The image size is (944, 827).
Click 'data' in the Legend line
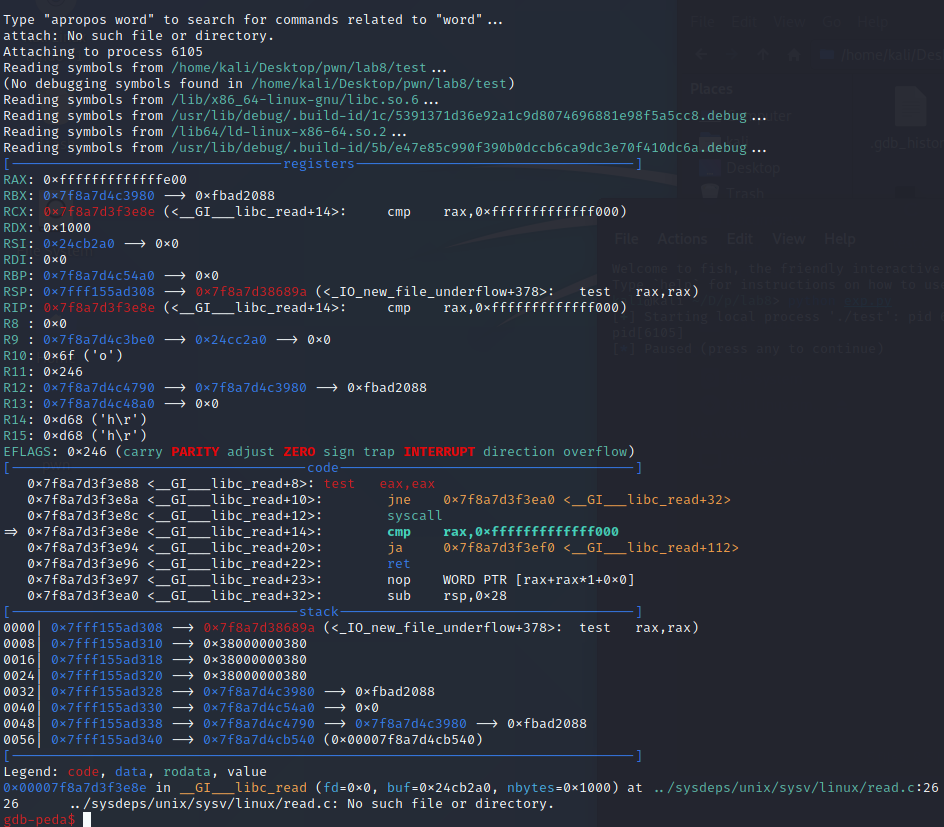pyautogui.click(x=131, y=772)
